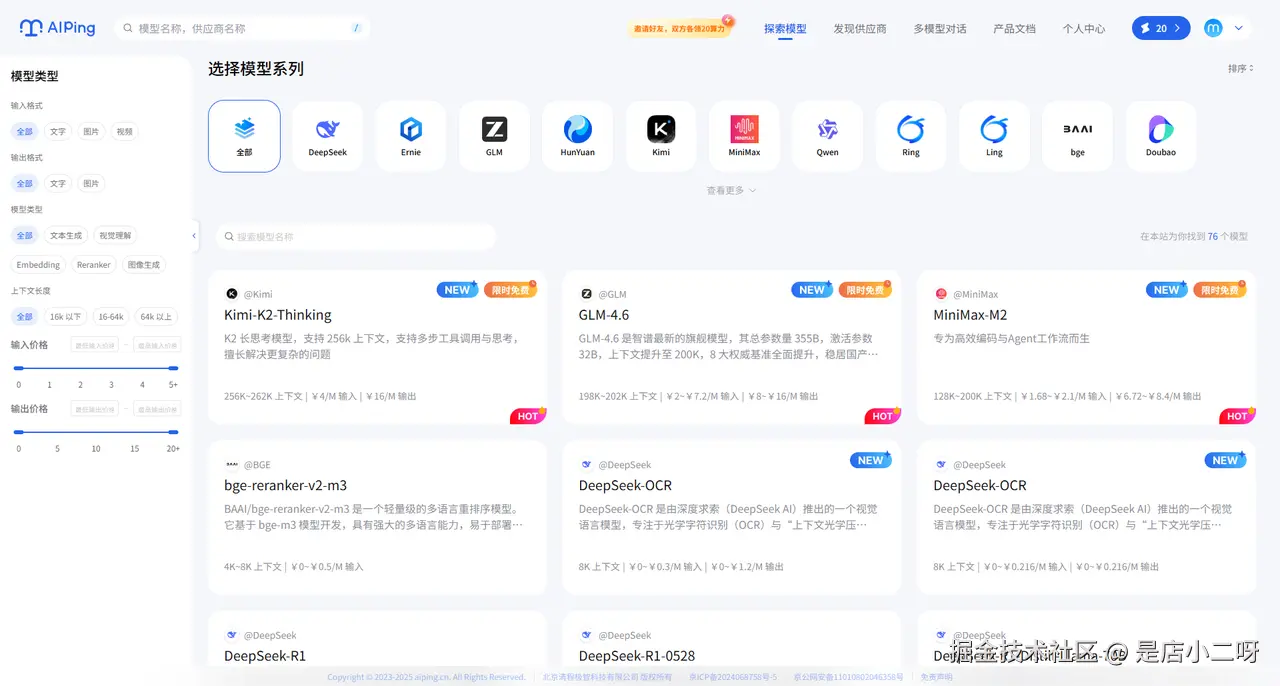The image size is (1280, 686).
Task: Select 图片 under 输出格式
Action: [91, 183]
